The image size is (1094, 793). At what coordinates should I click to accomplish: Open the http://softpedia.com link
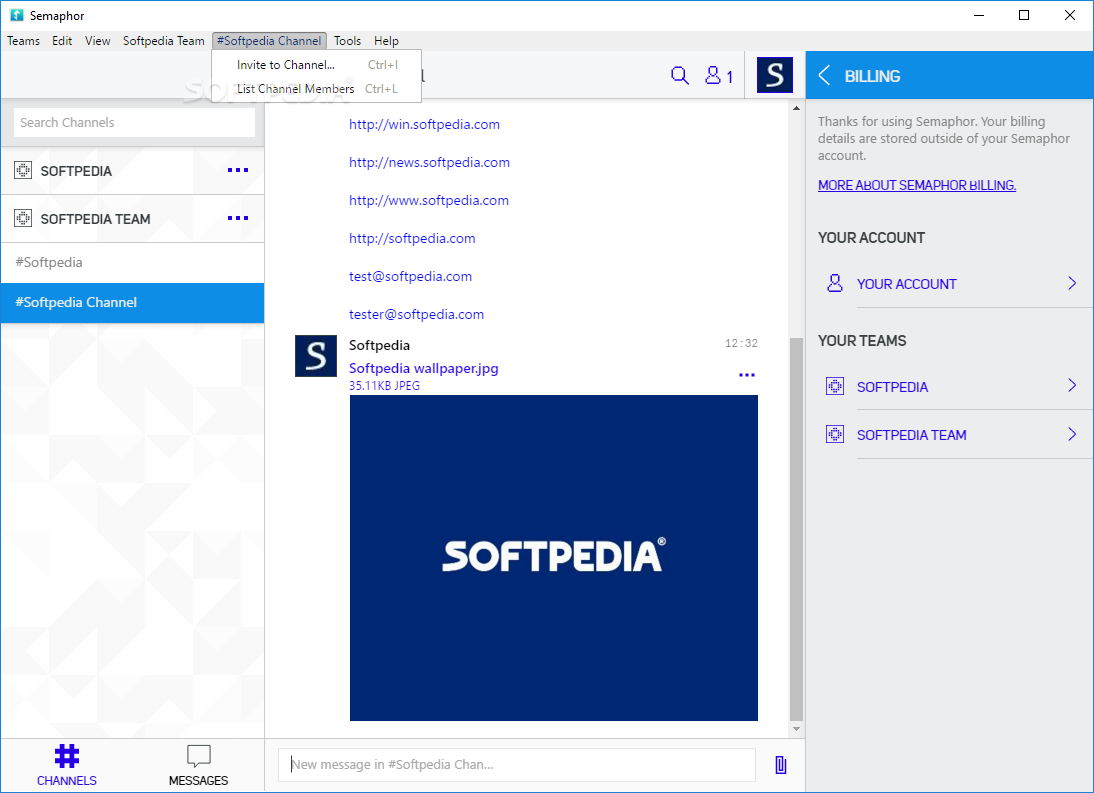point(412,239)
